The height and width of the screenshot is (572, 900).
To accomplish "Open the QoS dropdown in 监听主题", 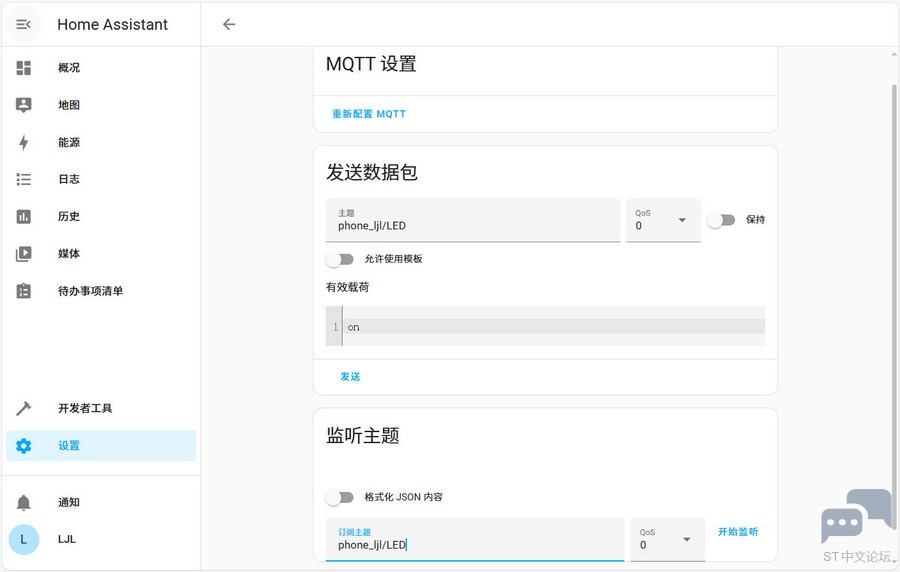I will click(668, 540).
